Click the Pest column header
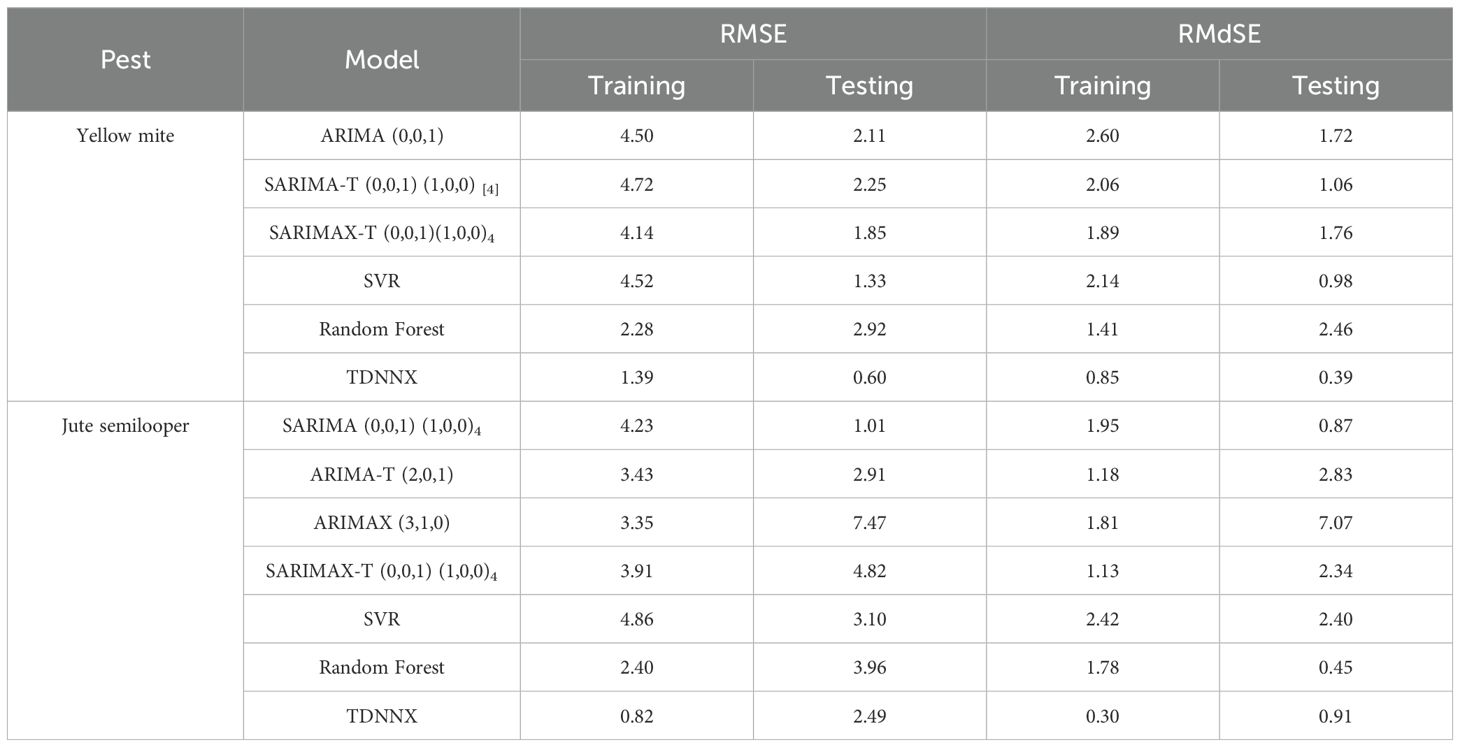 point(125,60)
